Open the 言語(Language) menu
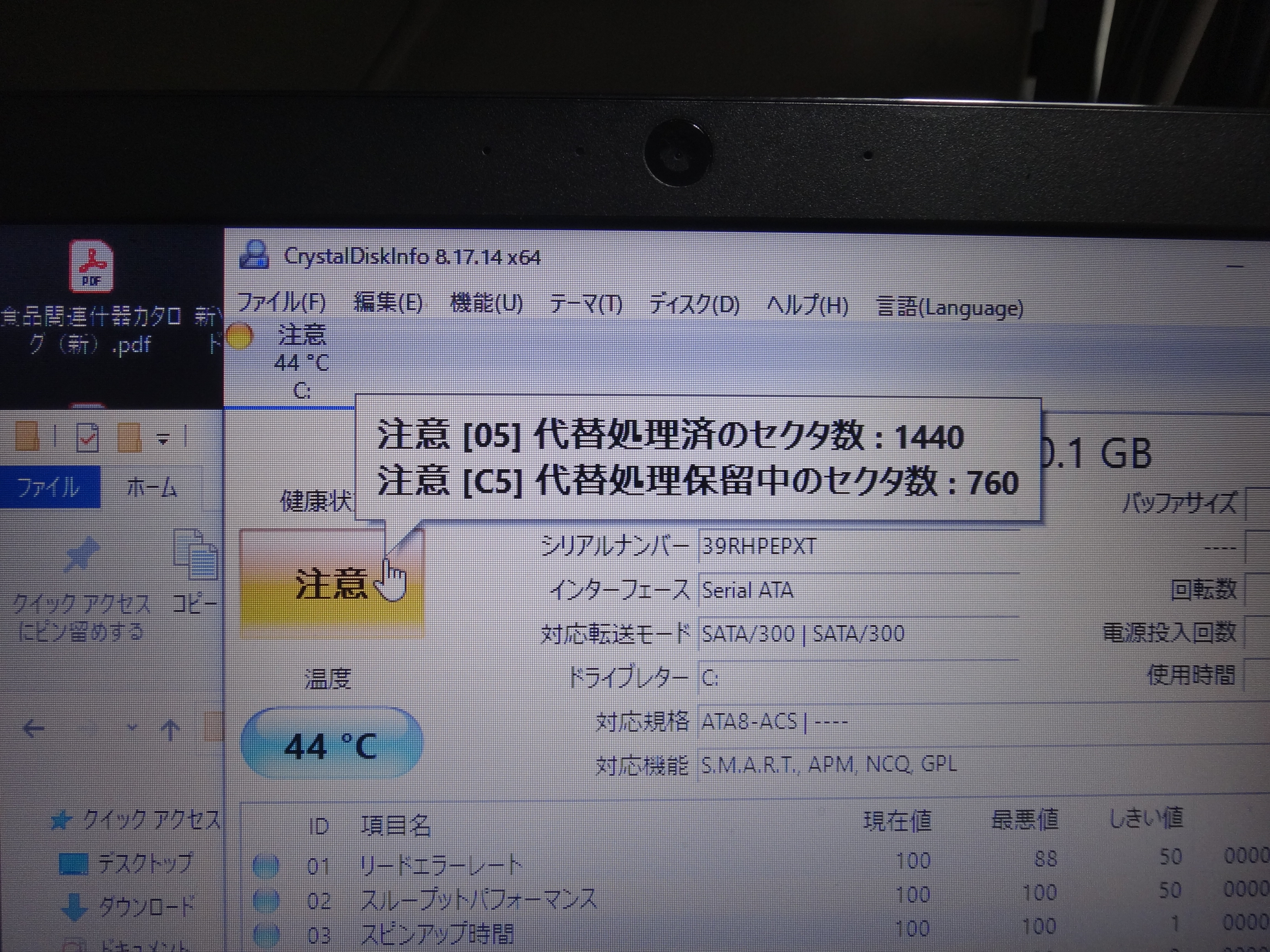The height and width of the screenshot is (952, 1270). [950, 308]
